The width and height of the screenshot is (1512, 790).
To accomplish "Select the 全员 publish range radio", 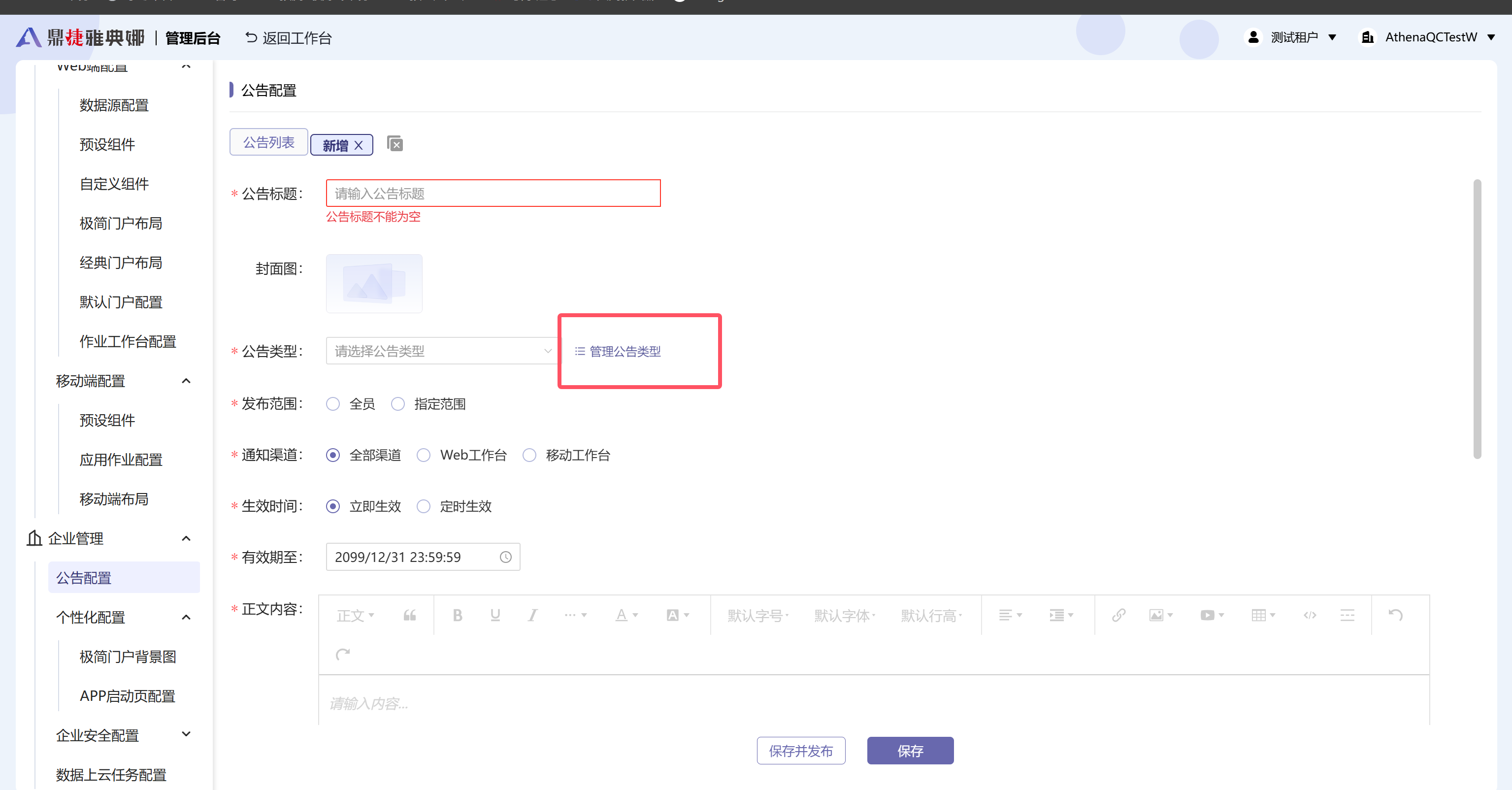I will click(333, 404).
